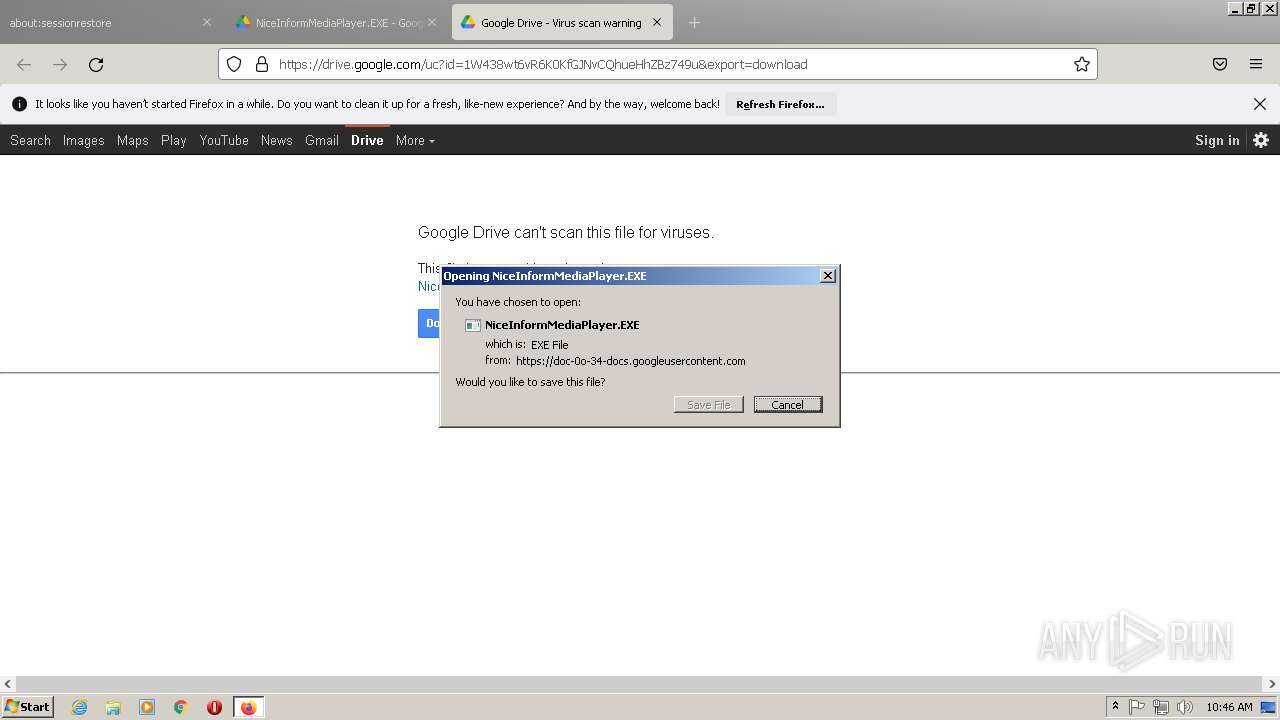Click the 'can't scan this file' heading

(566, 232)
